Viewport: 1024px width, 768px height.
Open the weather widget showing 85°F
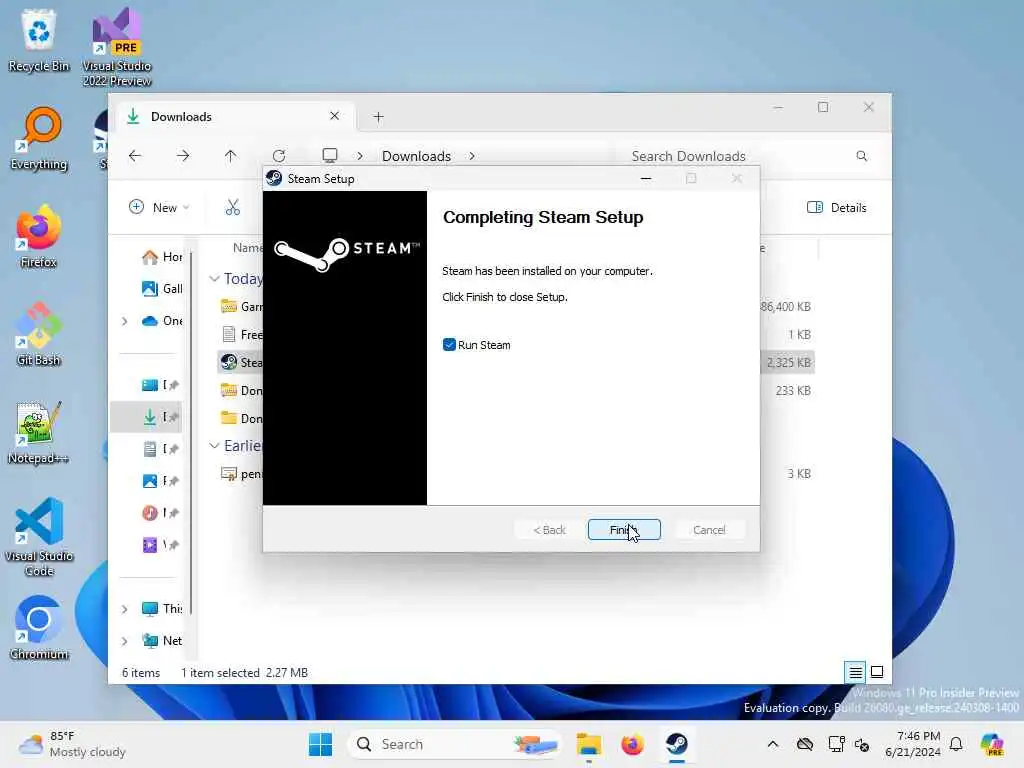[72, 744]
